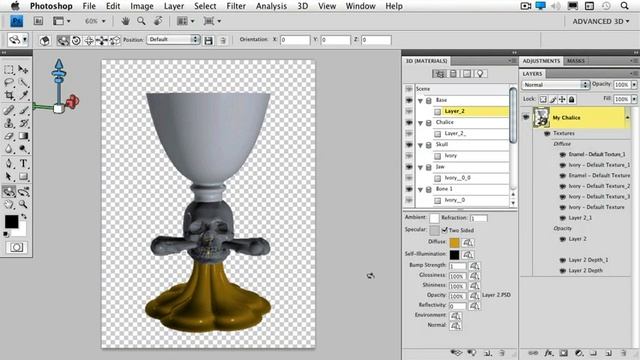Select the Crop tool
This screenshot has width=640, height=360.
[9, 96]
